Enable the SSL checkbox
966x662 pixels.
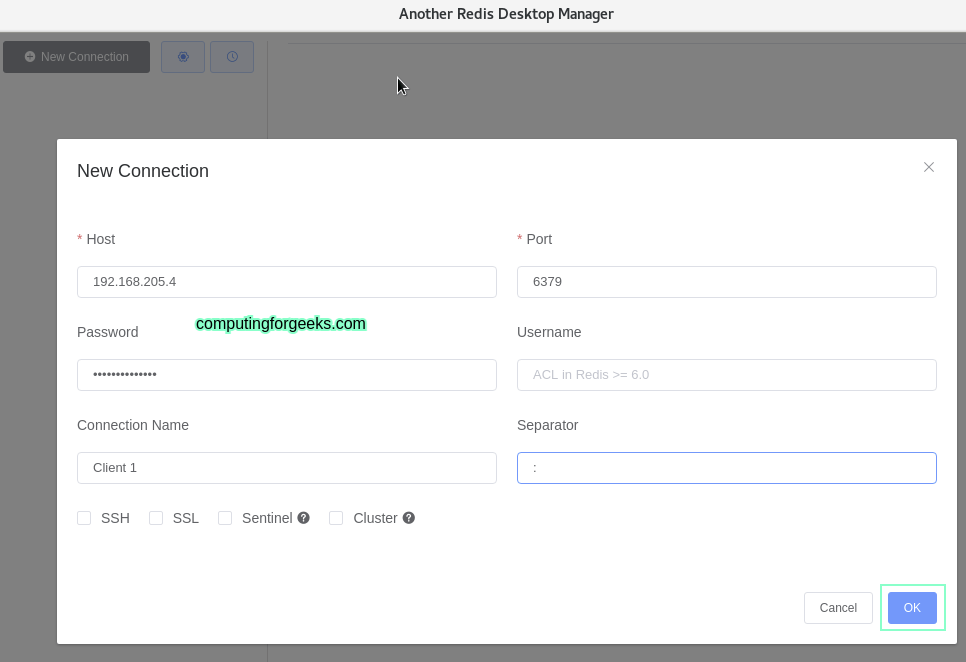pos(156,518)
